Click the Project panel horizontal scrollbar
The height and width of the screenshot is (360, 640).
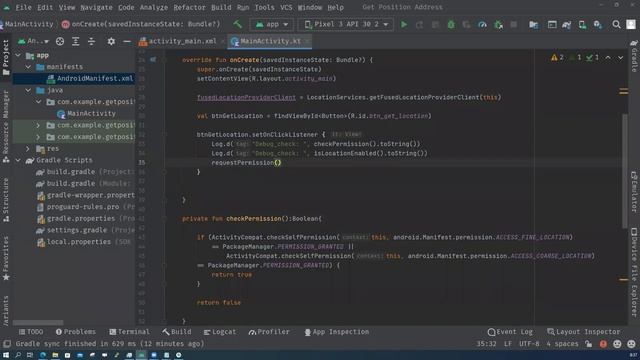[38, 322]
